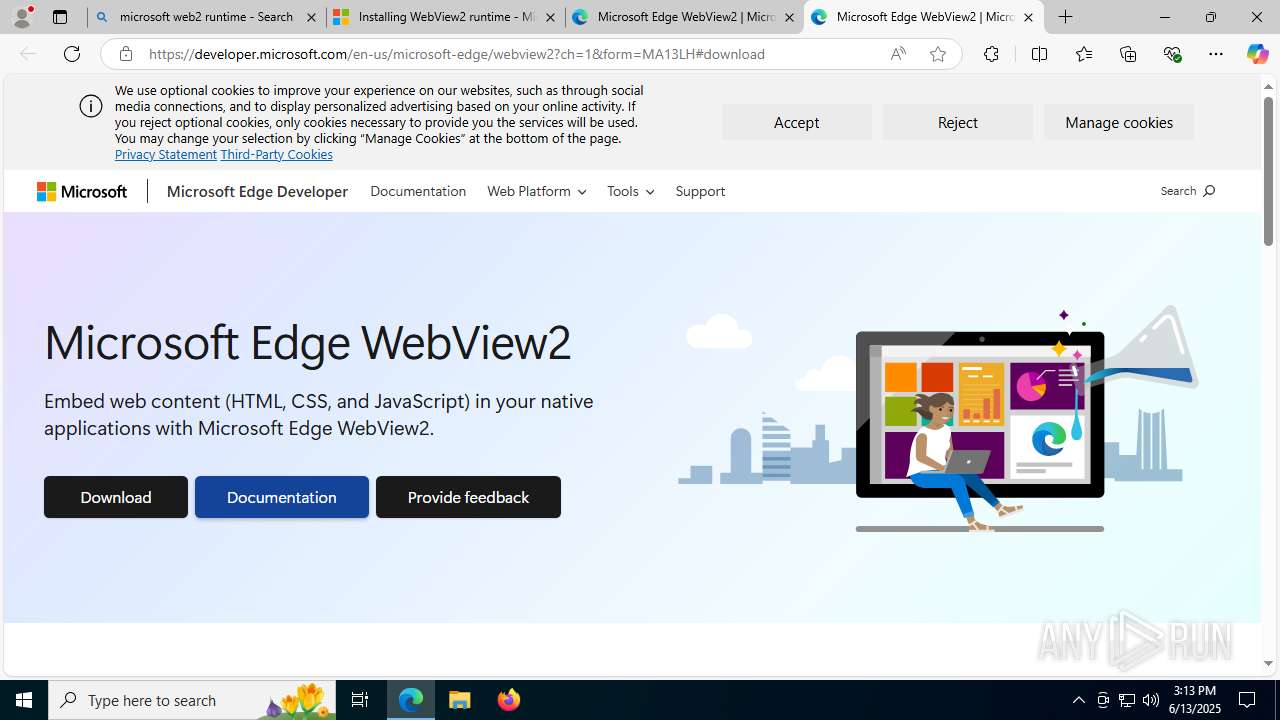This screenshot has width=1280, height=720.
Task: Open File Explorer from taskbar
Action: tap(460, 700)
